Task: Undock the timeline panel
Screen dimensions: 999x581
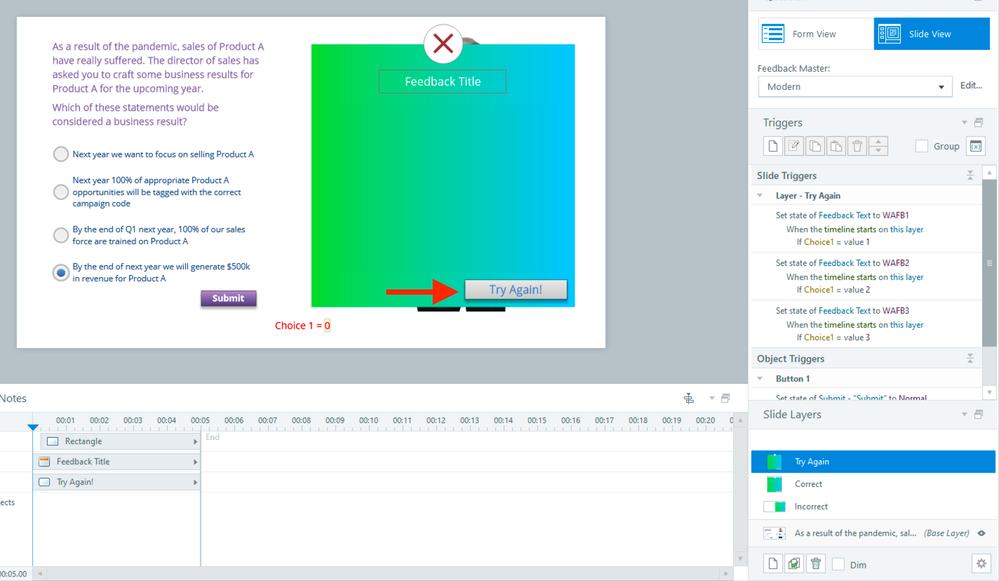Action: tap(725, 398)
